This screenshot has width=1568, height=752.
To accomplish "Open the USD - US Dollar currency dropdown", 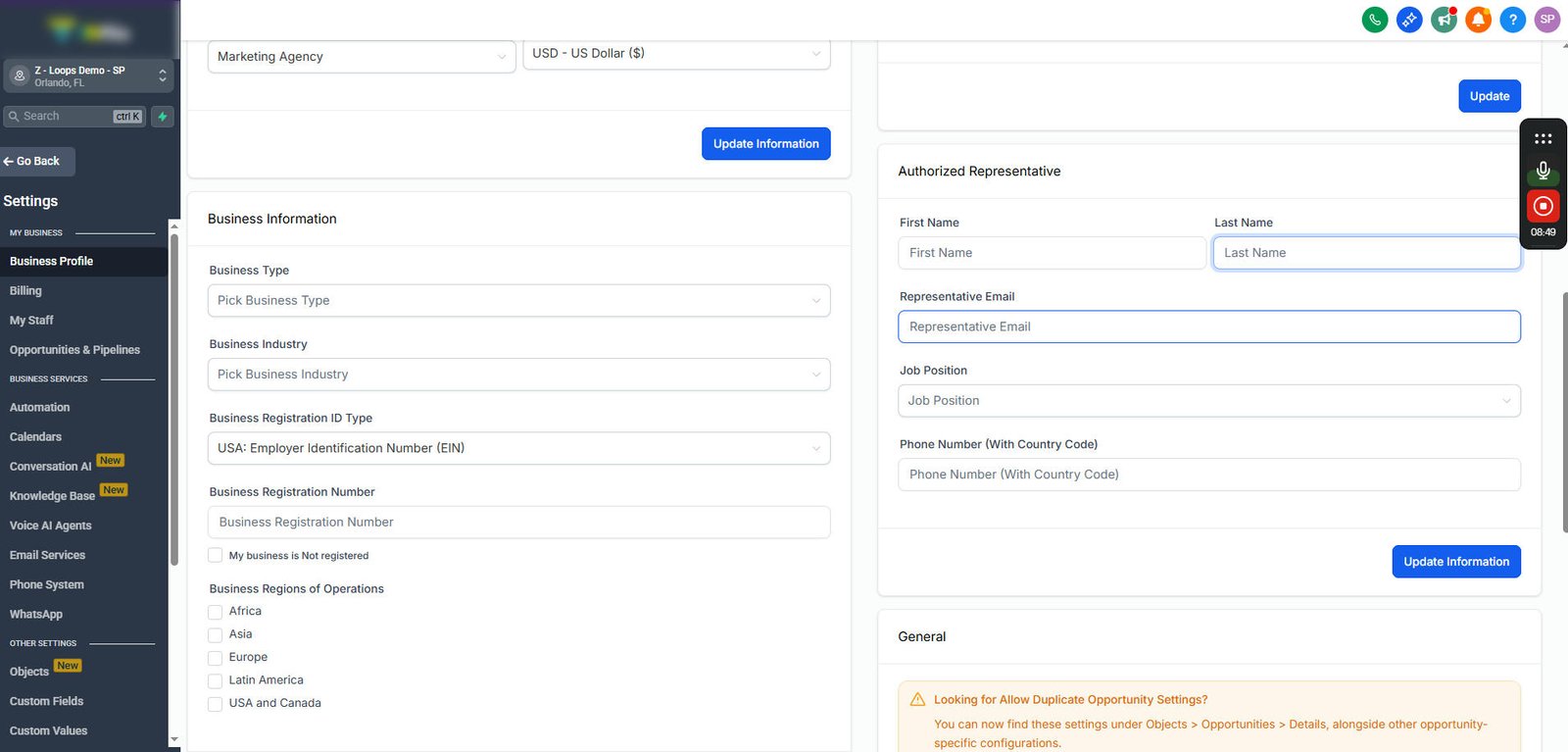I will 676,53.
